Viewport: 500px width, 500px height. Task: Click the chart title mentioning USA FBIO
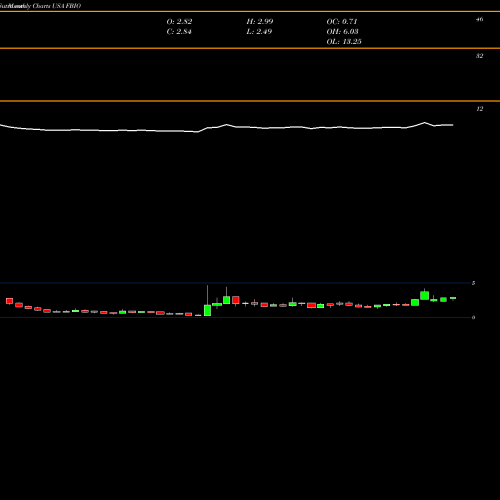pyautogui.click(x=40, y=6)
